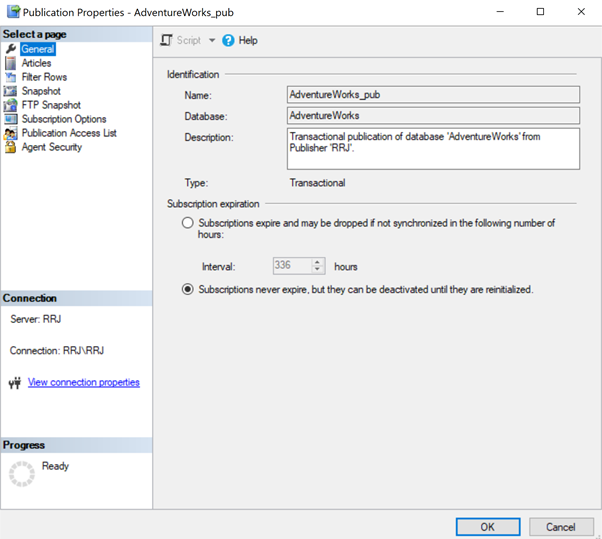
Task: Decrease the interval hours with down arrow
Action: click(x=317, y=269)
